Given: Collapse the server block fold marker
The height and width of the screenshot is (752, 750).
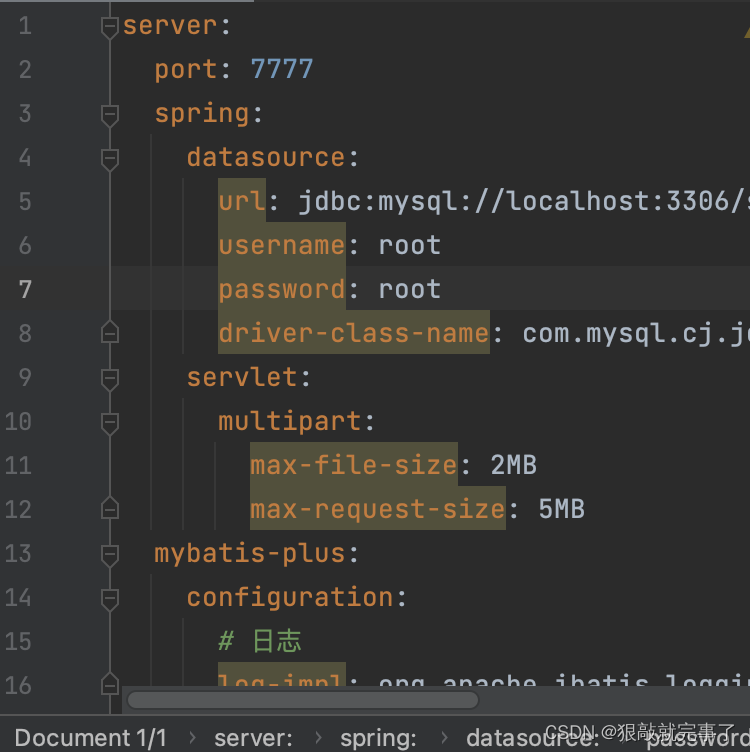Looking at the screenshot, I should (110, 28).
